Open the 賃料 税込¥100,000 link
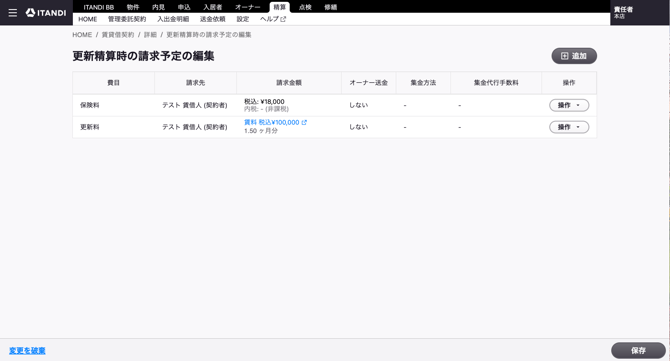 (x=275, y=122)
